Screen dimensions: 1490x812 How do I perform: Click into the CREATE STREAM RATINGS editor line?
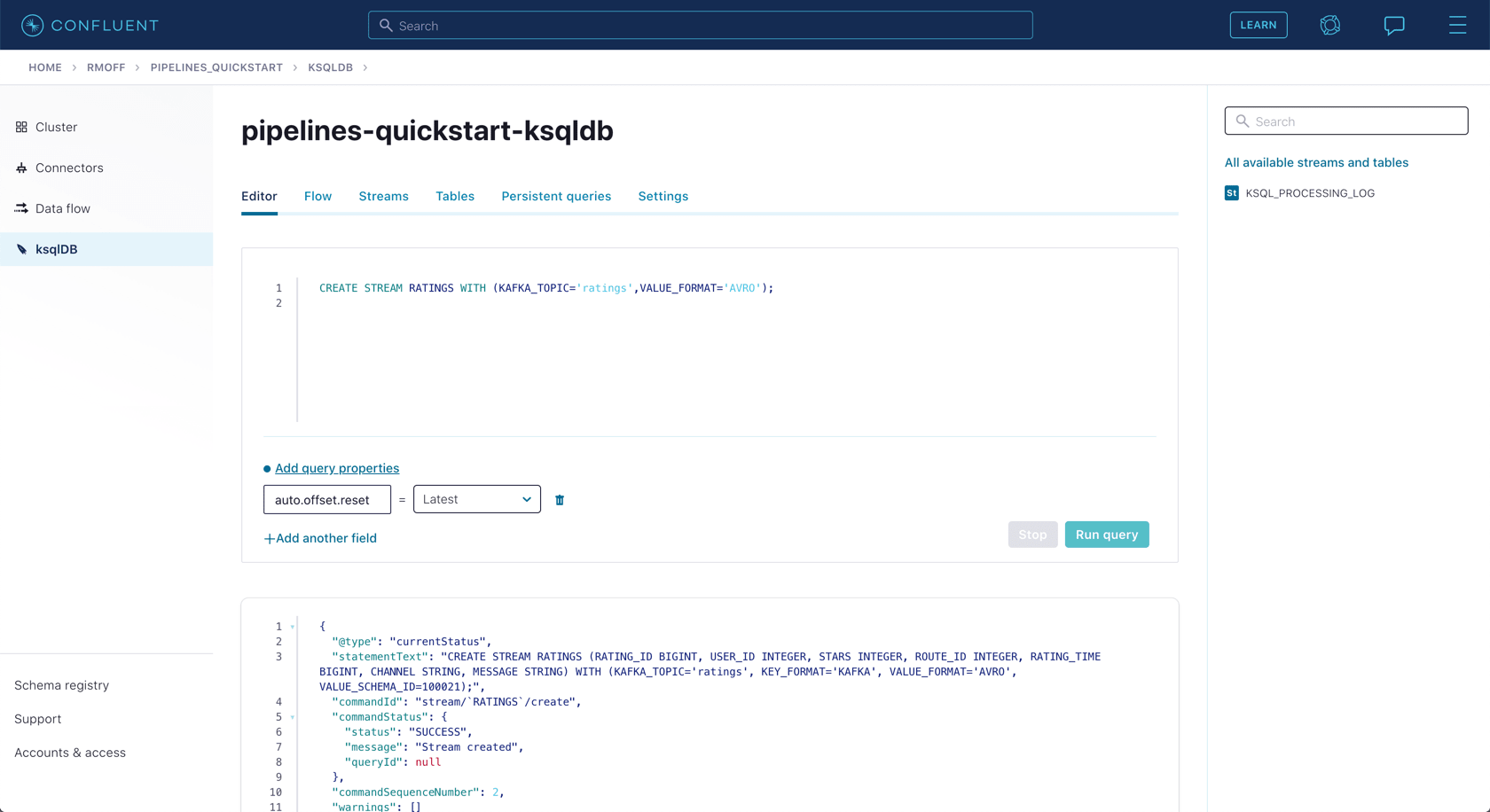click(x=546, y=288)
